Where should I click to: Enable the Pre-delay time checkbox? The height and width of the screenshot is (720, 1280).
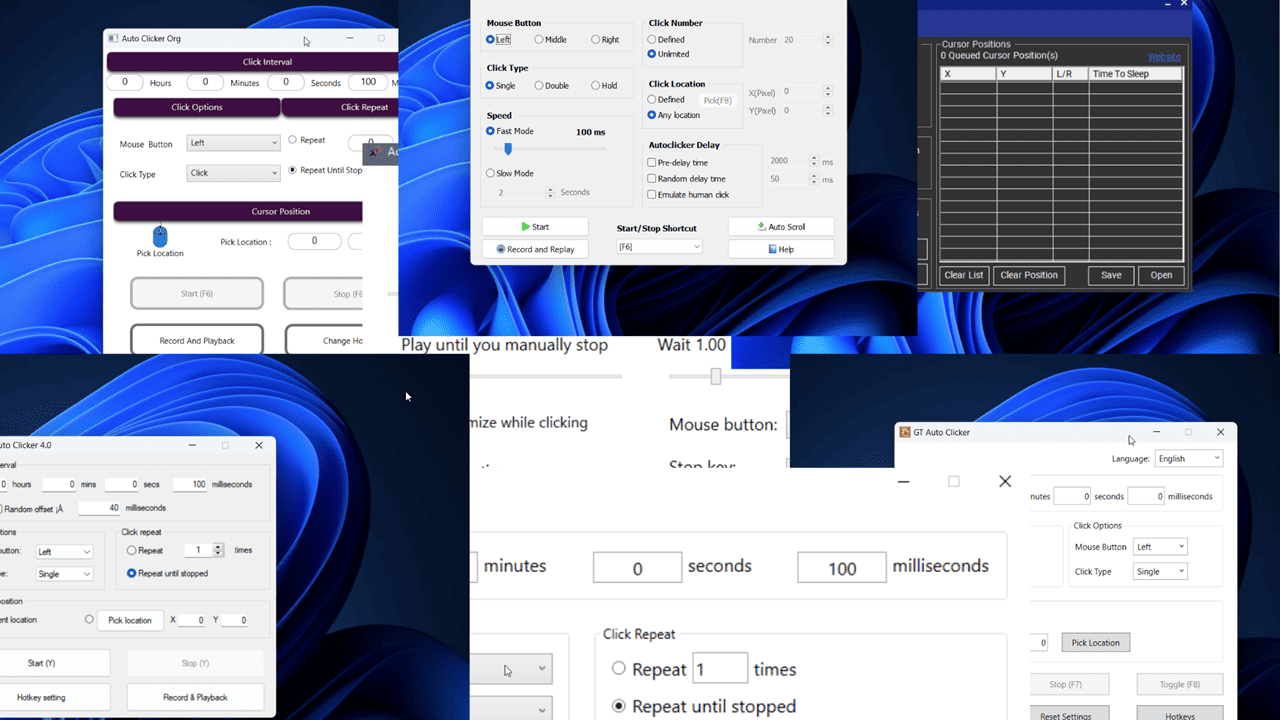pyautogui.click(x=652, y=162)
